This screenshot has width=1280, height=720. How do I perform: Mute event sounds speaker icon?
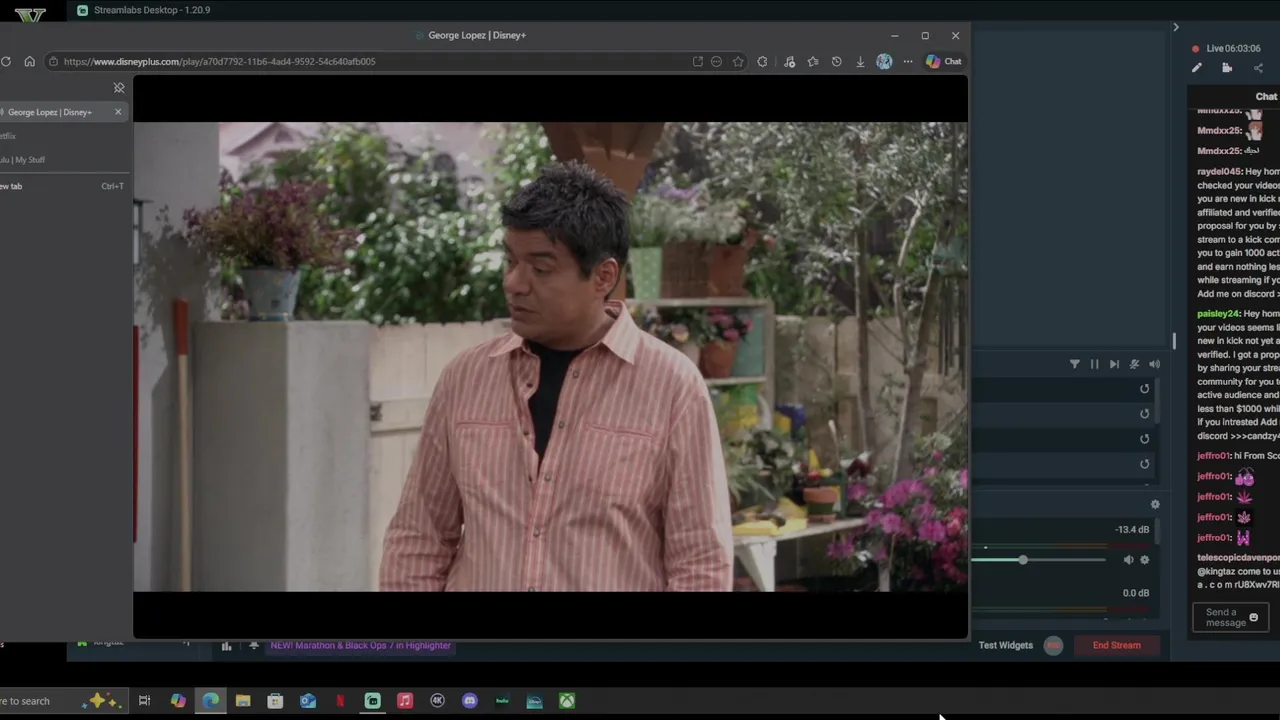coord(1154,364)
